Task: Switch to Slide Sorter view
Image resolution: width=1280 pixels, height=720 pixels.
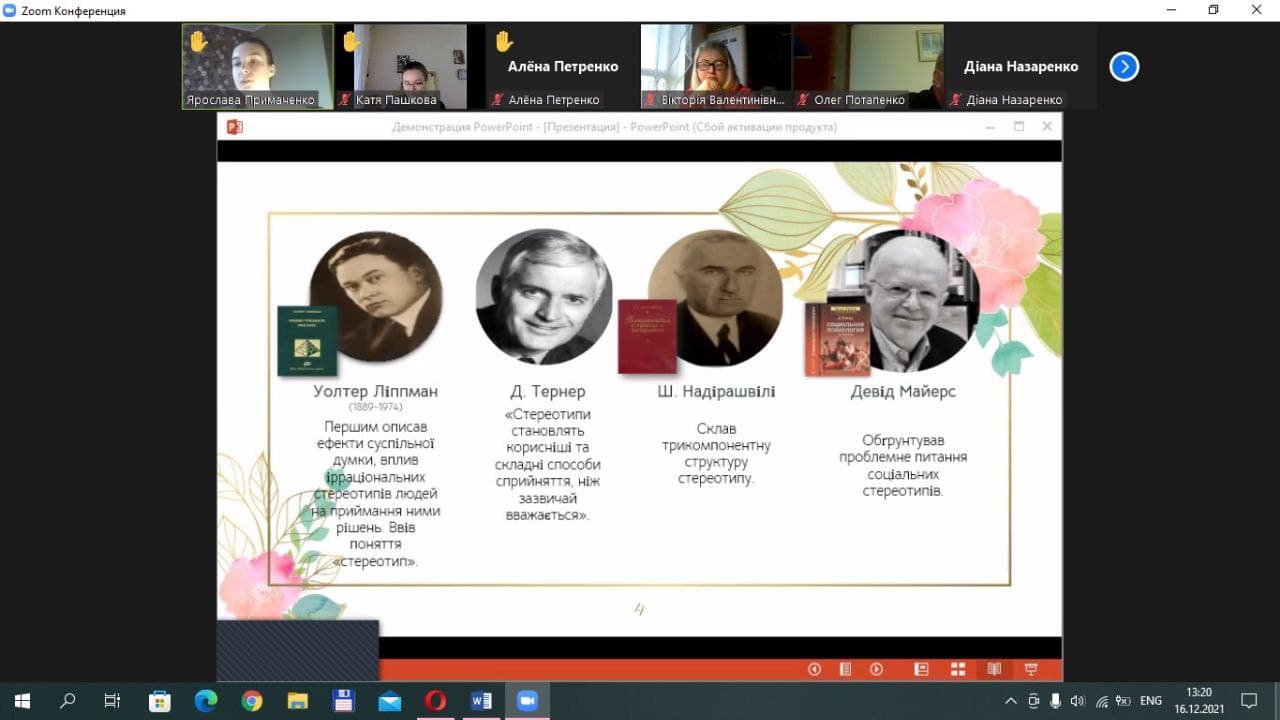Action: pos(957,670)
